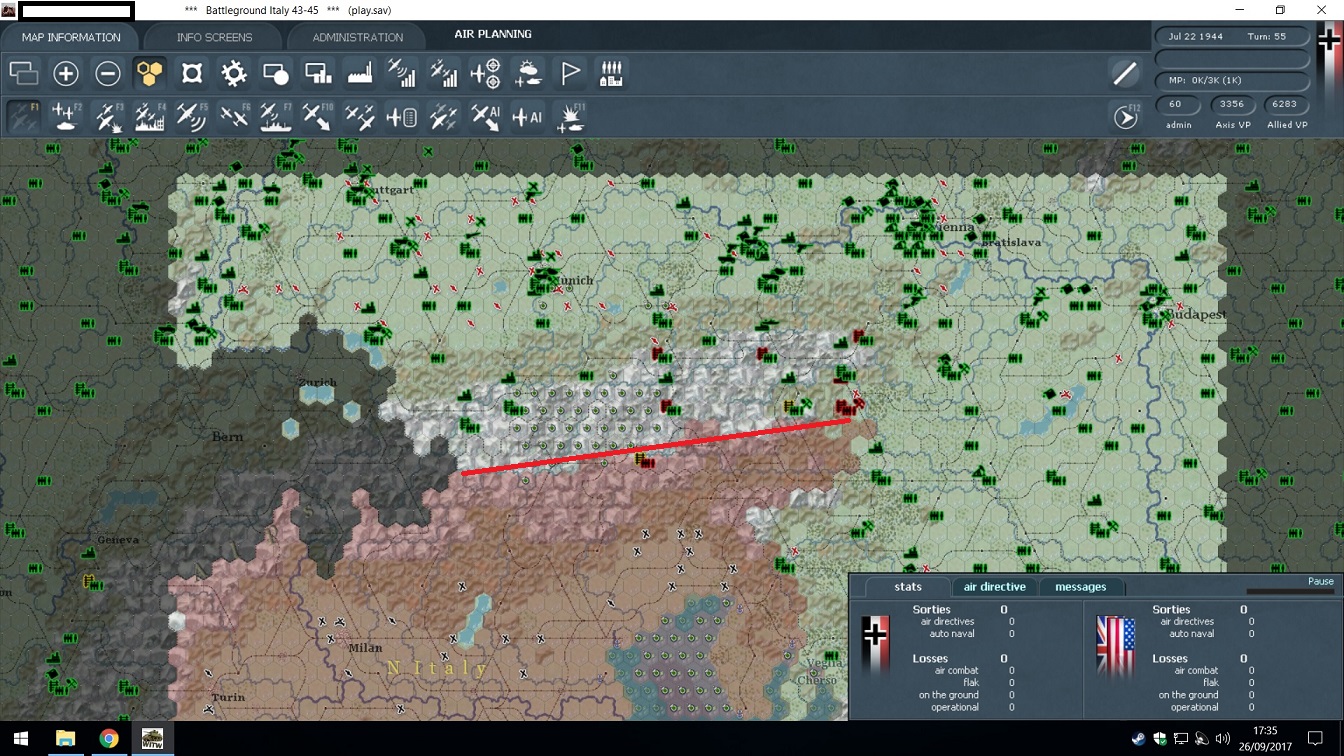Click the screen with bar chart icon
Screen dimensions: 1344x756
pos(318,74)
